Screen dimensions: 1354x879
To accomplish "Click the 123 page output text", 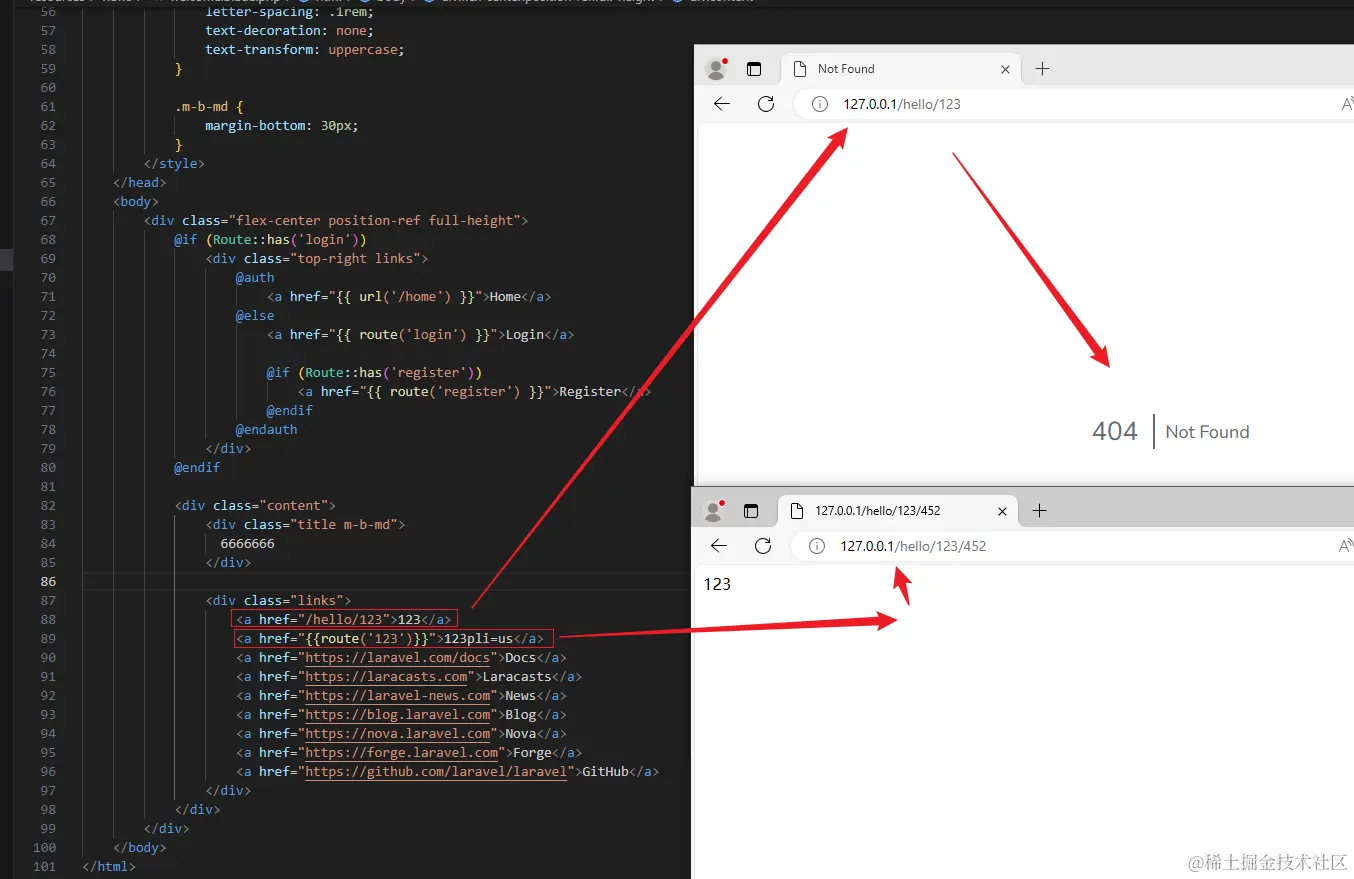I will pyautogui.click(x=717, y=584).
